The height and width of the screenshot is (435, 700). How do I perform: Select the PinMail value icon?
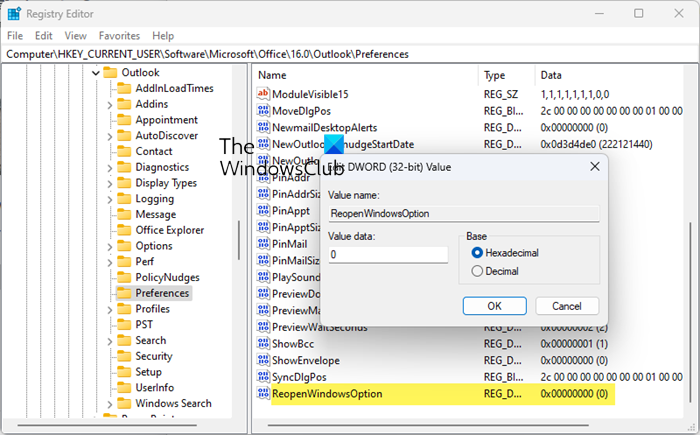click(x=263, y=243)
